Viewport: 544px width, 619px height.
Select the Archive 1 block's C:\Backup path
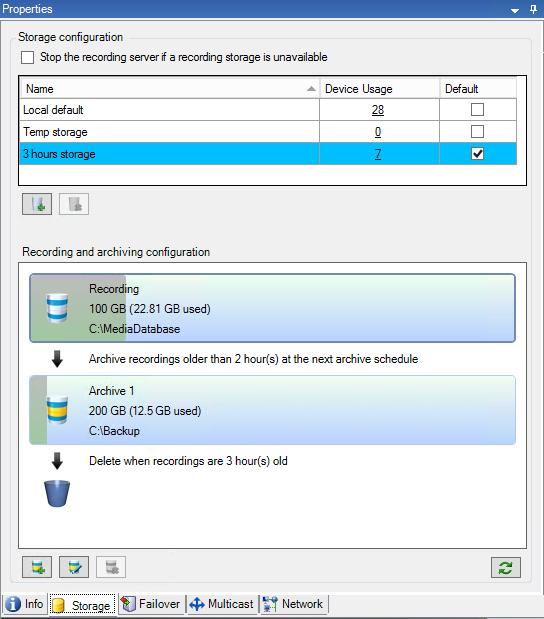(114, 431)
